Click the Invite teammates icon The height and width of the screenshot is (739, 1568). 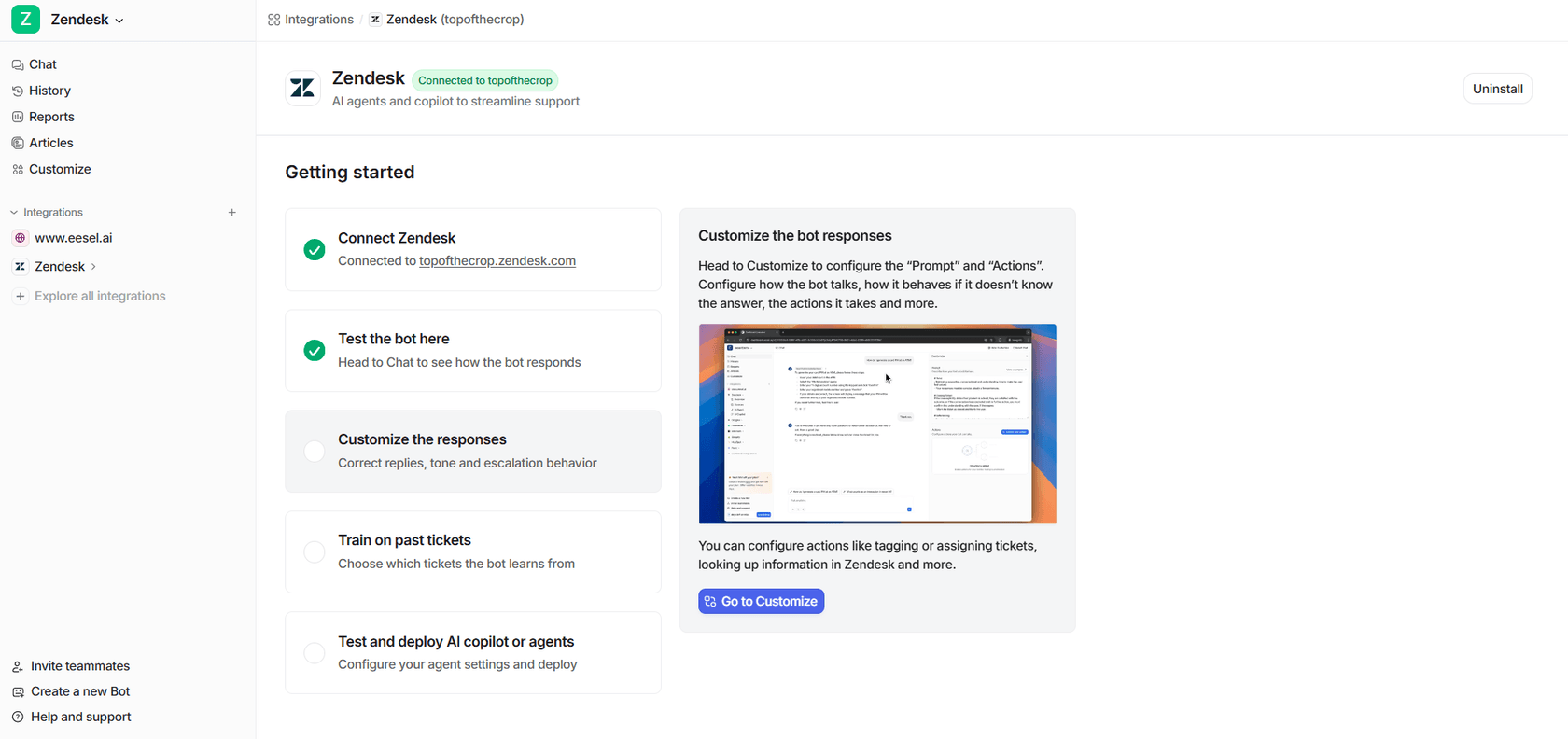coord(18,667)
